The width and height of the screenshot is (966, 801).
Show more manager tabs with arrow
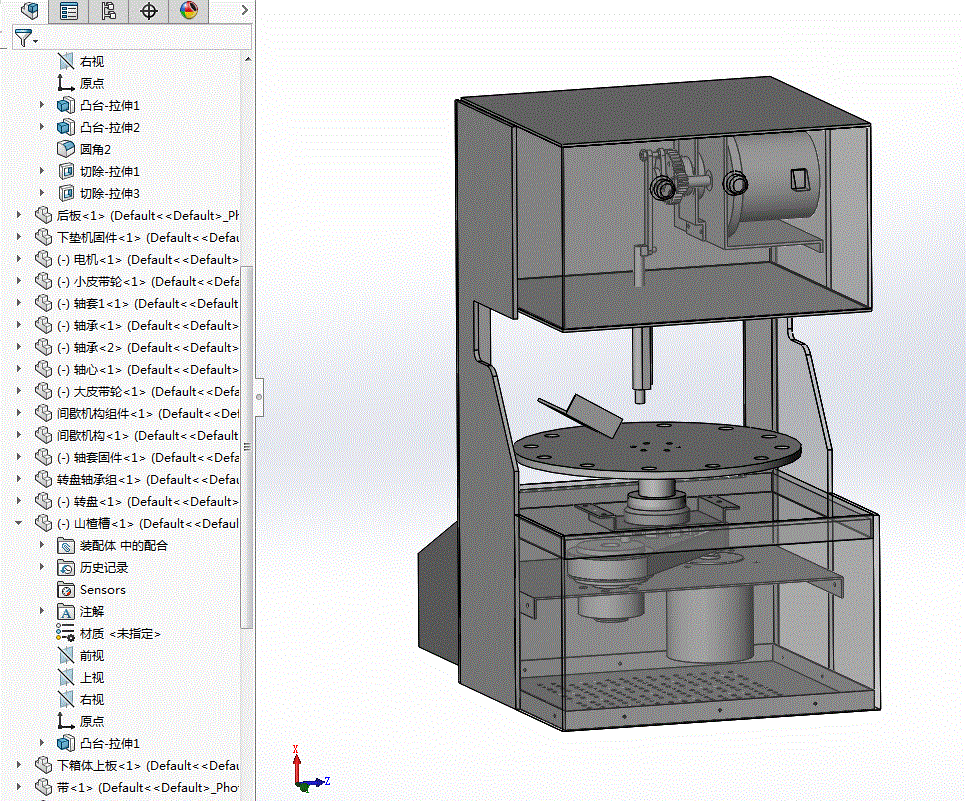[x=245, y=10]
